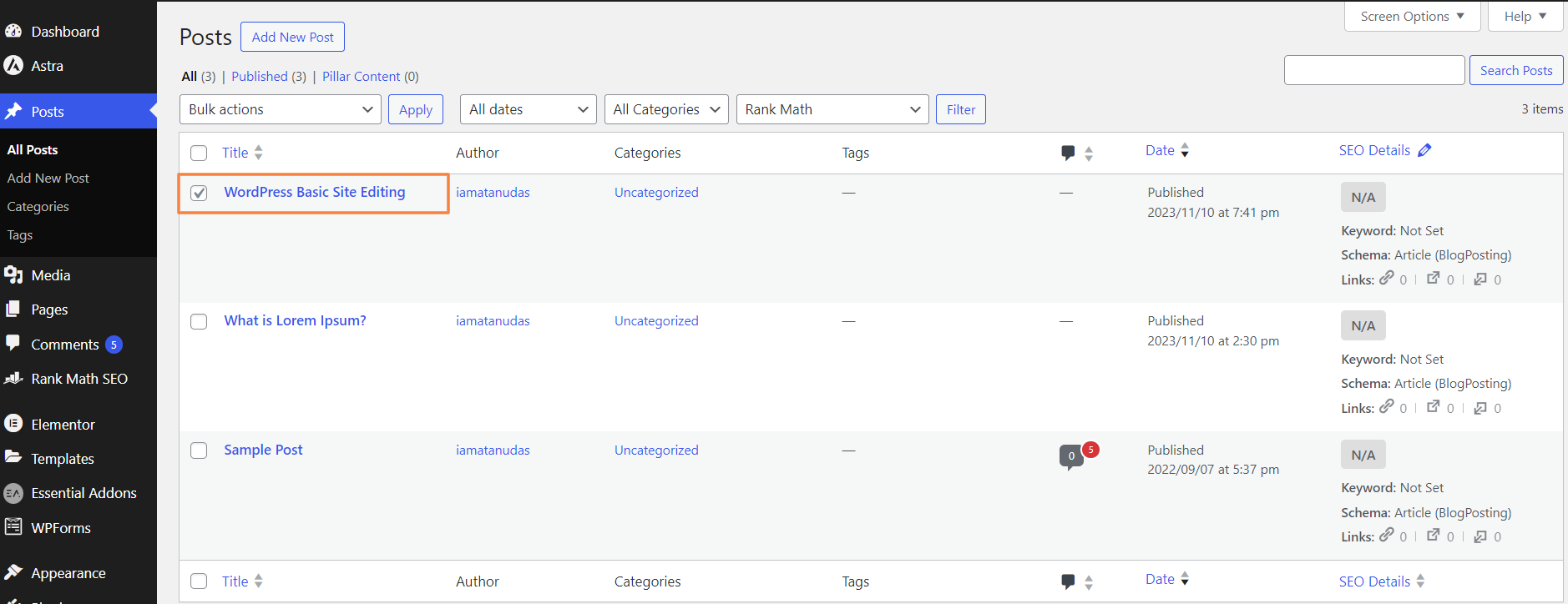Click Uncategorized in What is Lorem Ipsum row
Image resolution: width=1568 pixels, height=604 pixels.
pyautogui.click(x=656, y=320)
